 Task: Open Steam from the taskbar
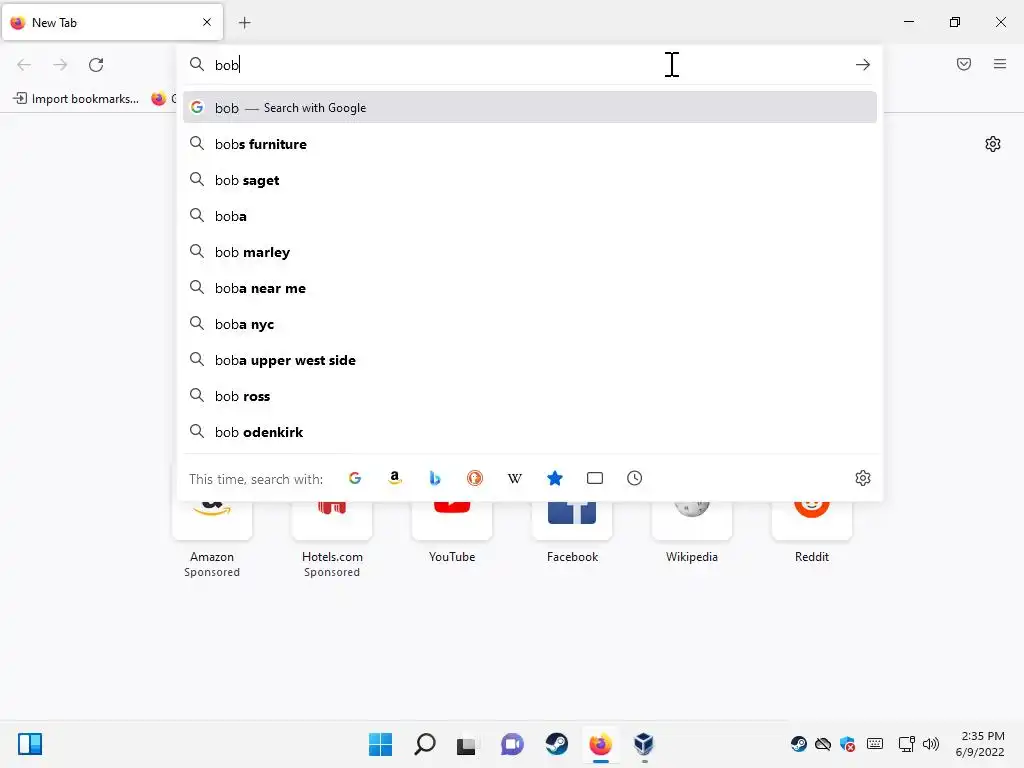point(556,744)
